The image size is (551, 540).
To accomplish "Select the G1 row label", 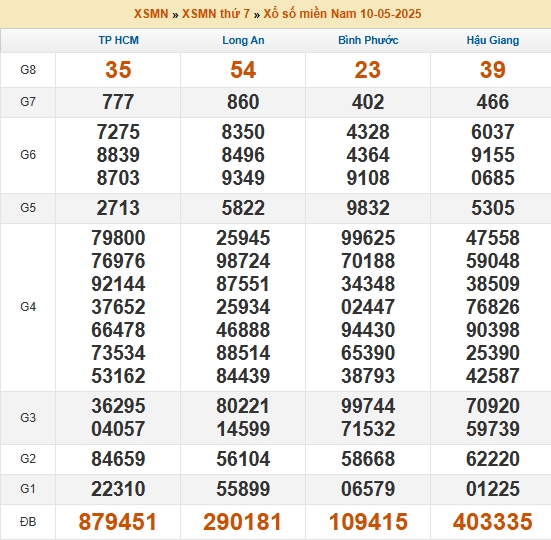I will click(28, 489).
